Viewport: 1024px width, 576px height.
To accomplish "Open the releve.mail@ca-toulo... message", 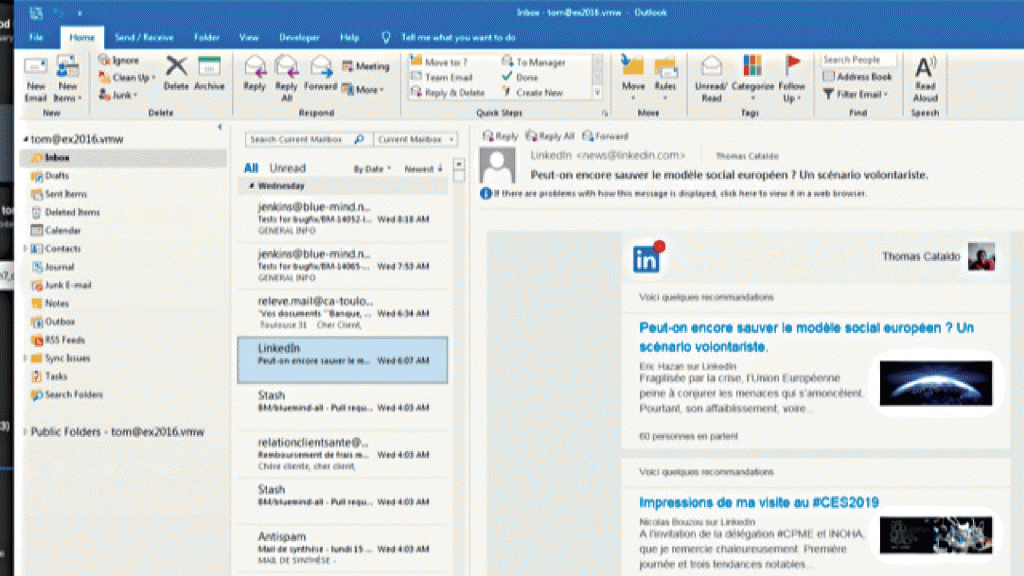I will click(342, 312).
